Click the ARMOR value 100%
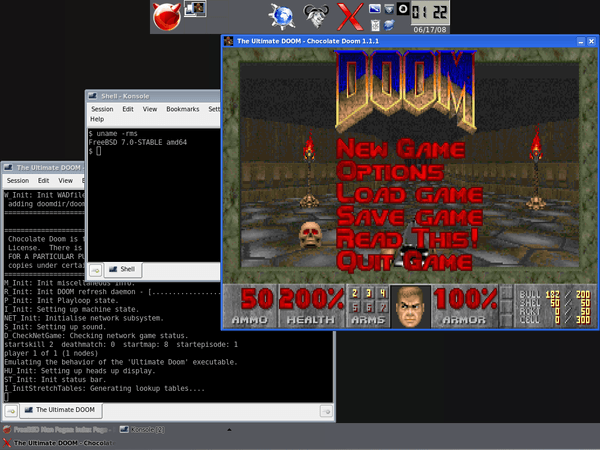Screen dimensions: 600x450 pos(465,299)
